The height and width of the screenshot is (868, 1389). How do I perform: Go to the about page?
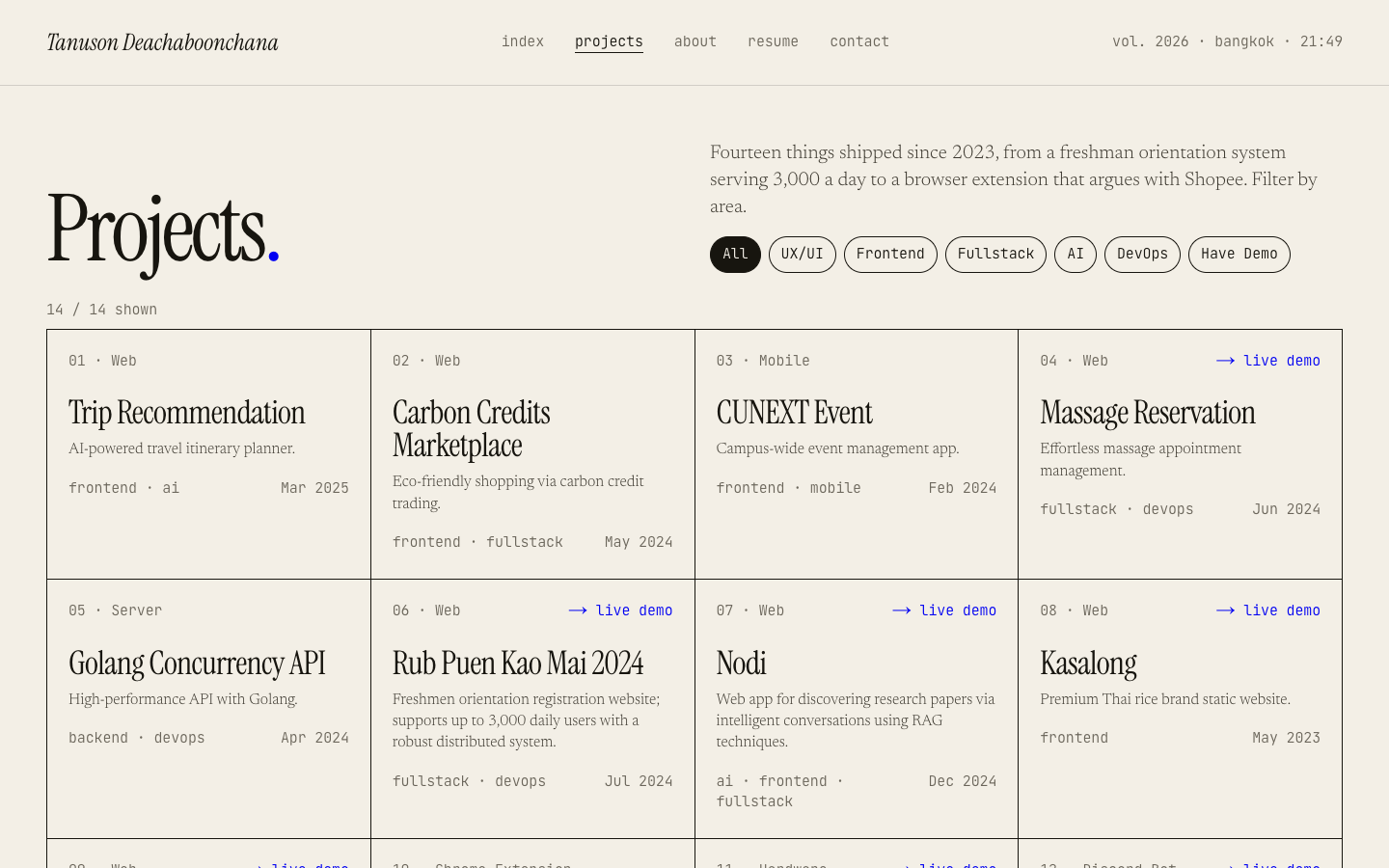694,41
